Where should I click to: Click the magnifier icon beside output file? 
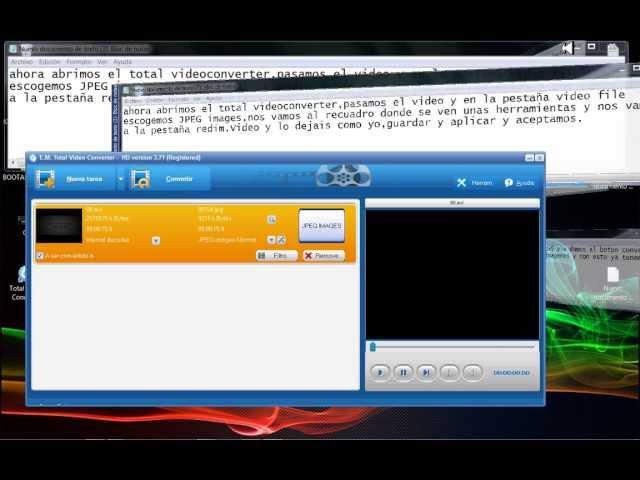tap(271, 220)
